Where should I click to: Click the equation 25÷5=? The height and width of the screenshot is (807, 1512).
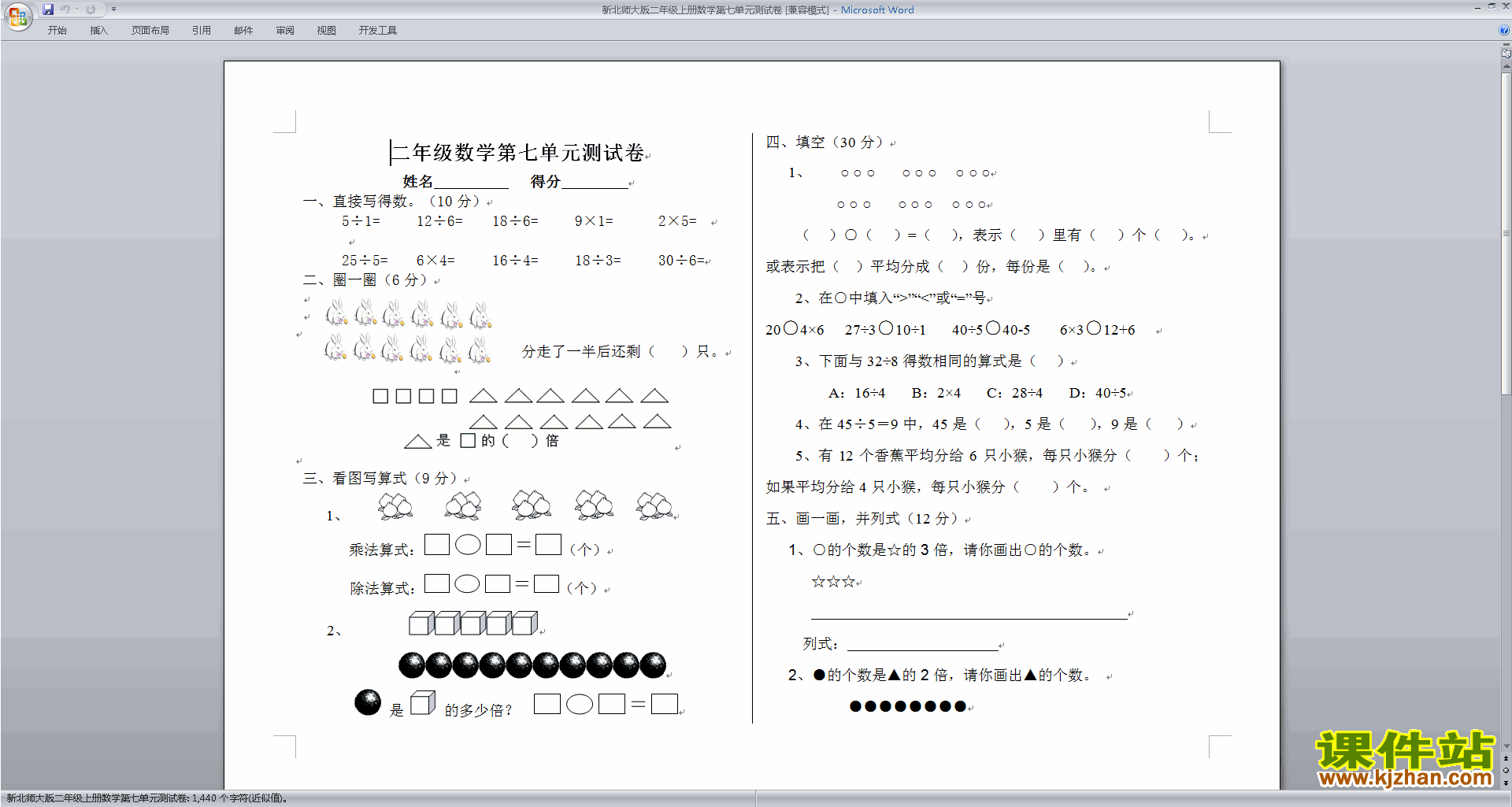coord(365,260)
